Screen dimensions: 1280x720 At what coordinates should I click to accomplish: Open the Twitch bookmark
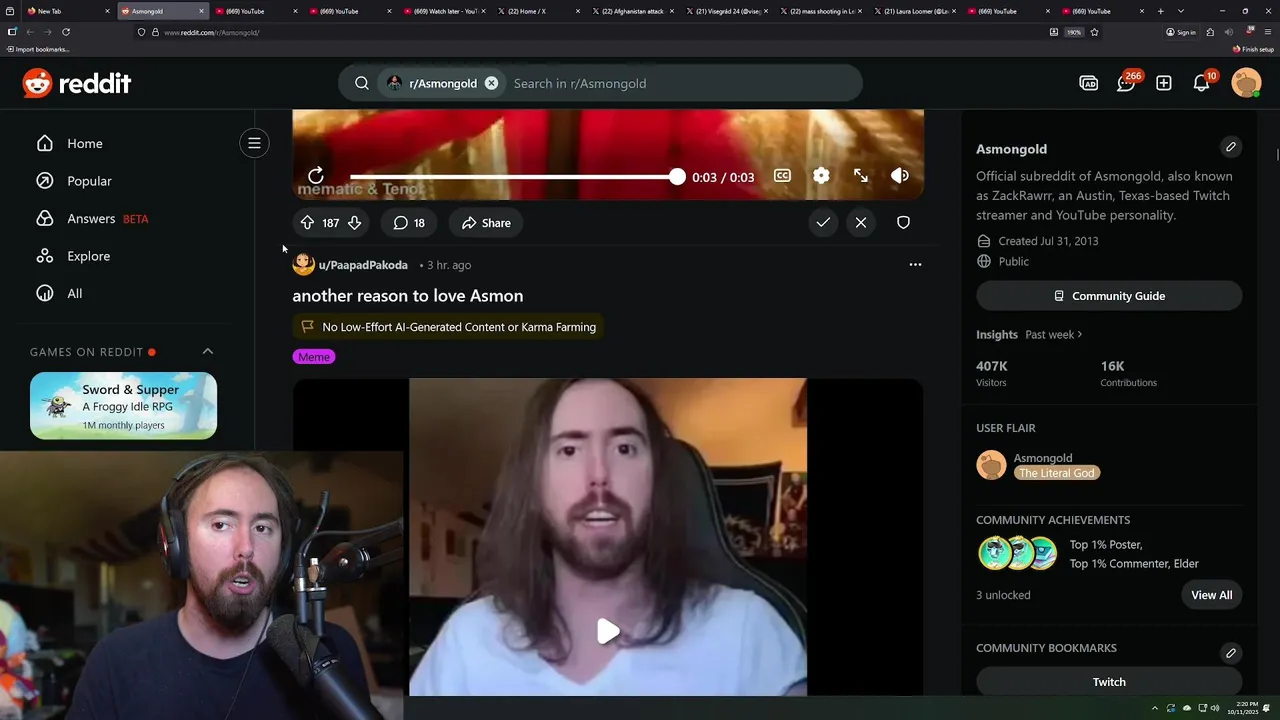click(x=1109, y=682)
